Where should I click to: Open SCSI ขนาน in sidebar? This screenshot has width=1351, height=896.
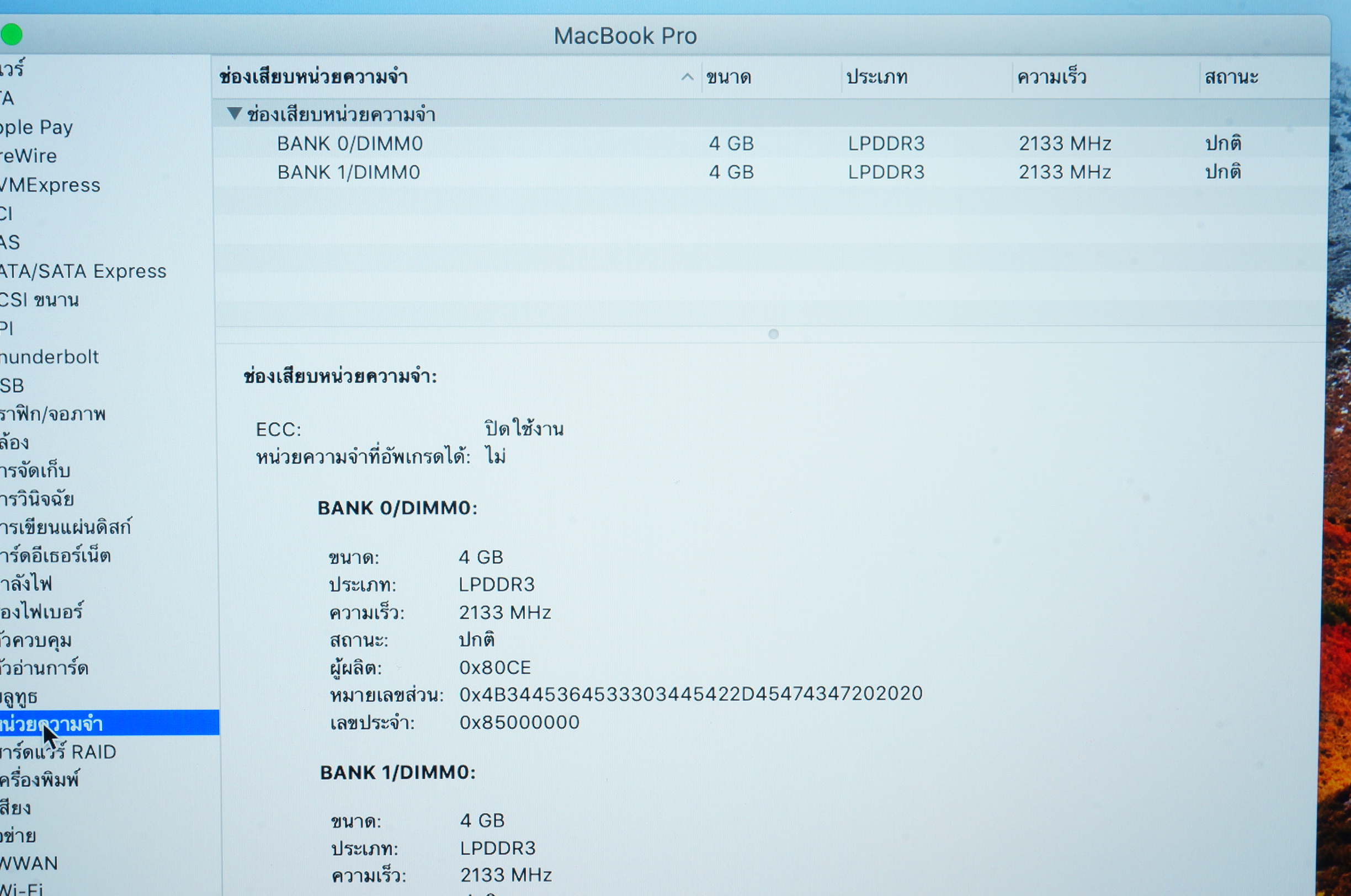pos(39,299)
